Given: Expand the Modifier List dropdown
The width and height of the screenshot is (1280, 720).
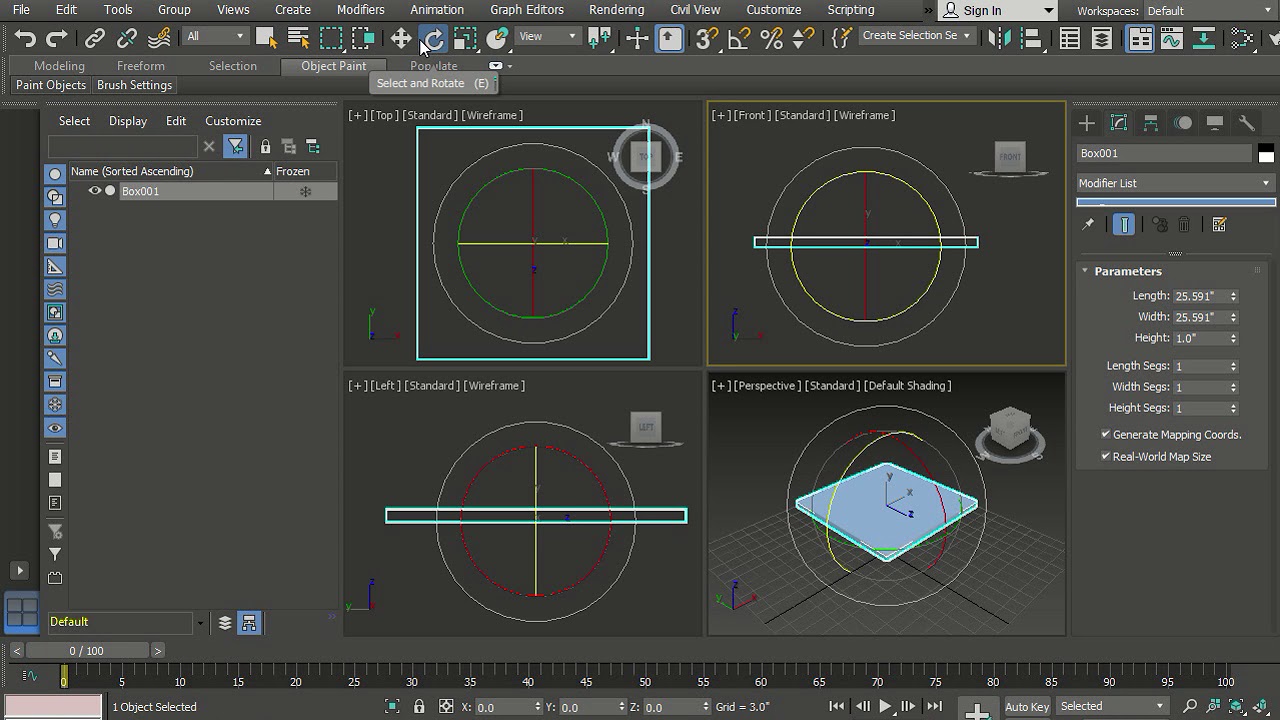Looking at the screenshot, I should [x=1175, y=183].
